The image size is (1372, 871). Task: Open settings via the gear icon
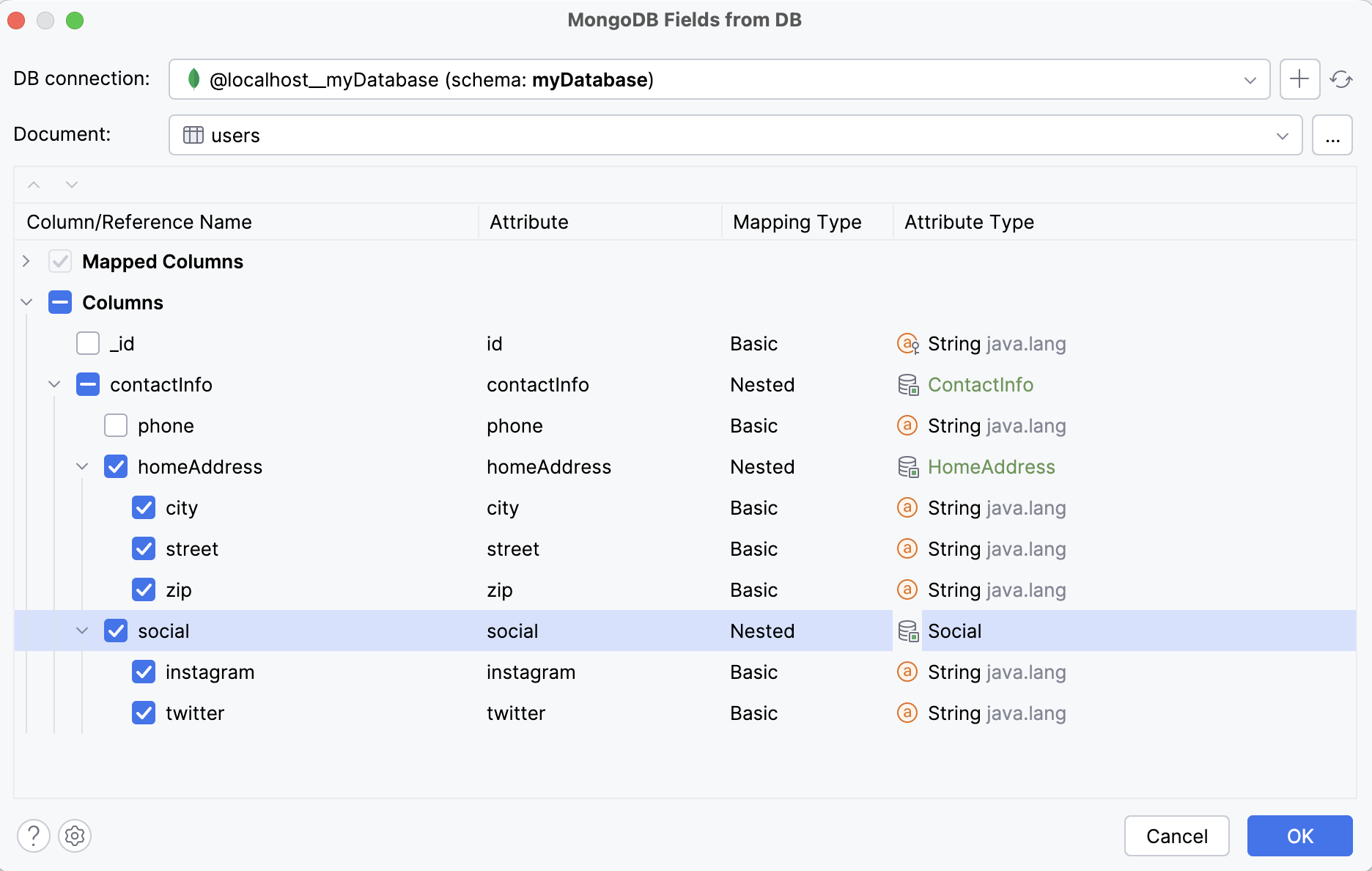(x=74, y=836)
